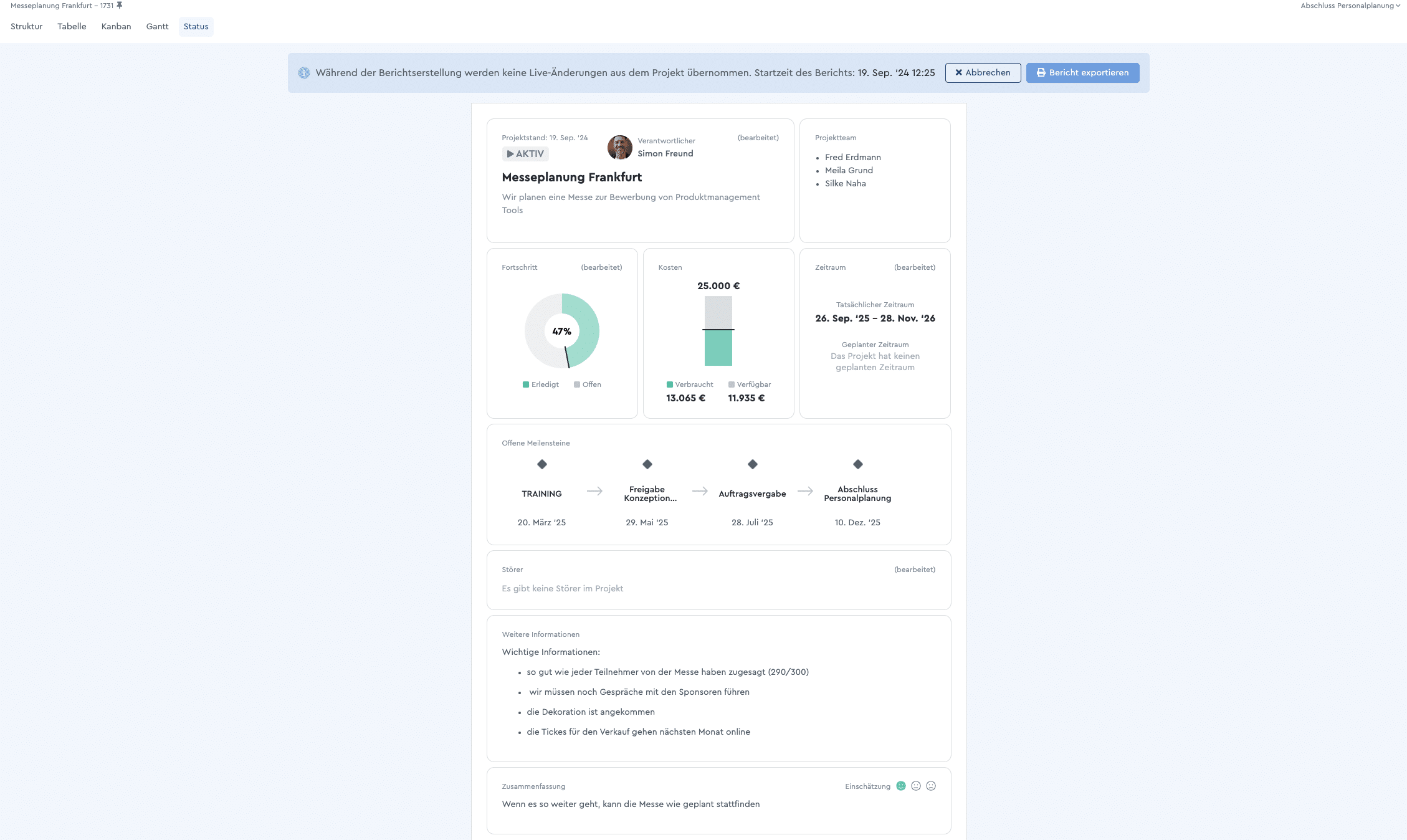Click the TRAINING milestone diamond
The height and width of the screenshot is (840, 1407).
[x=542, y=464]
